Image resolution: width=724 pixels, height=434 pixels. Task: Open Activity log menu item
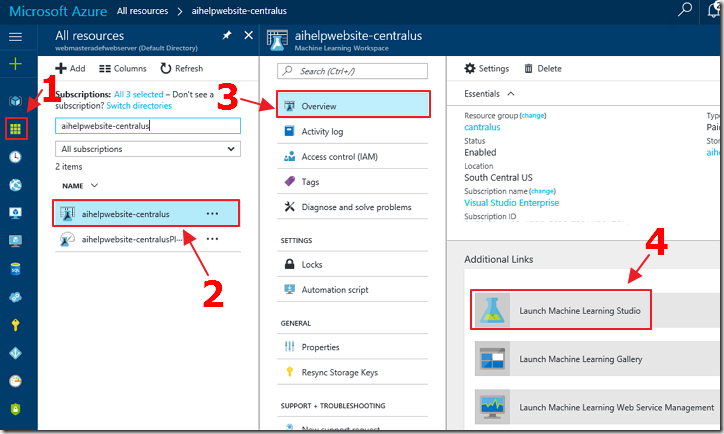352,132
